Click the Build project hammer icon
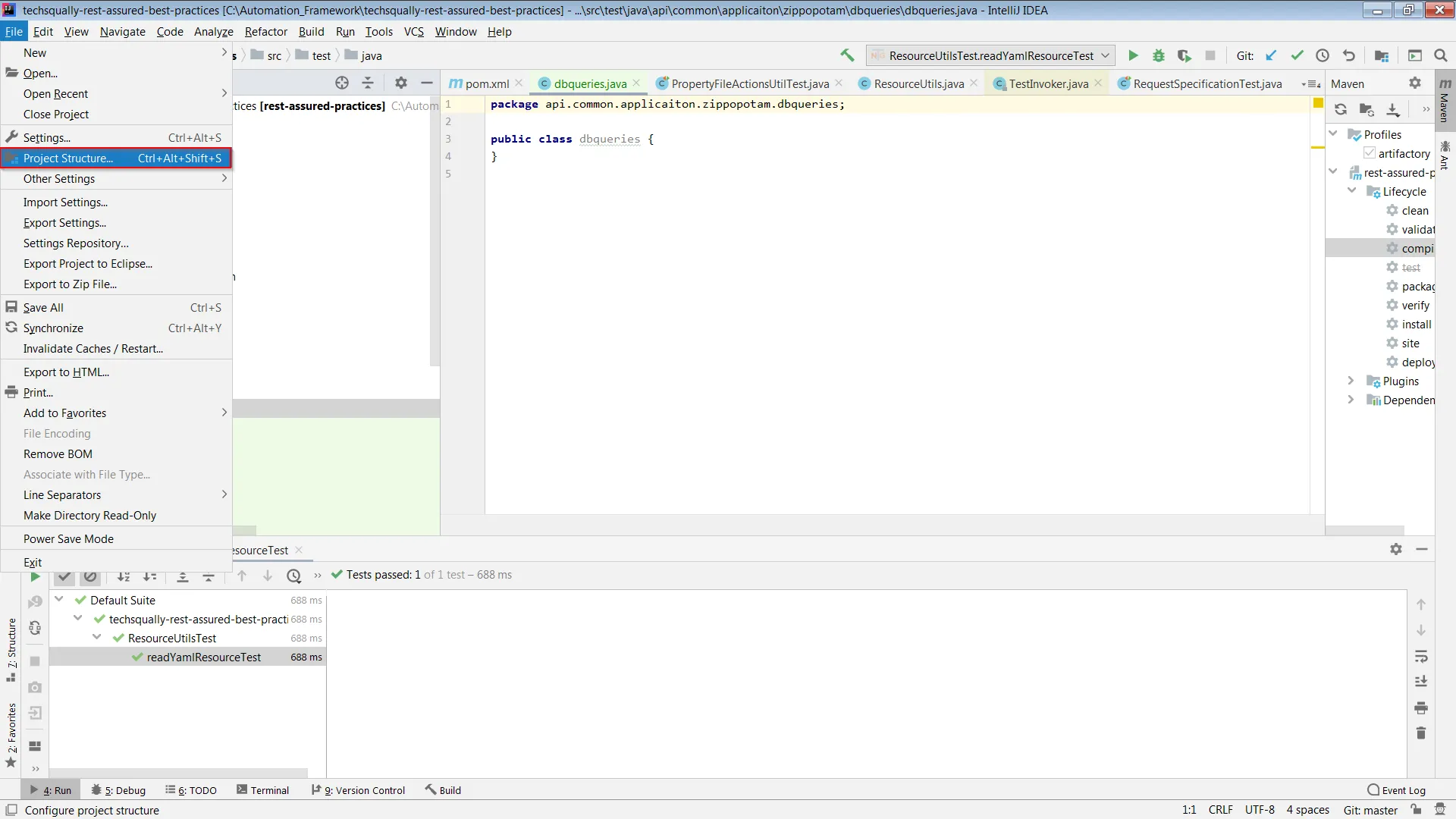This screenshot has height=819, width=1456. (847, 55)
